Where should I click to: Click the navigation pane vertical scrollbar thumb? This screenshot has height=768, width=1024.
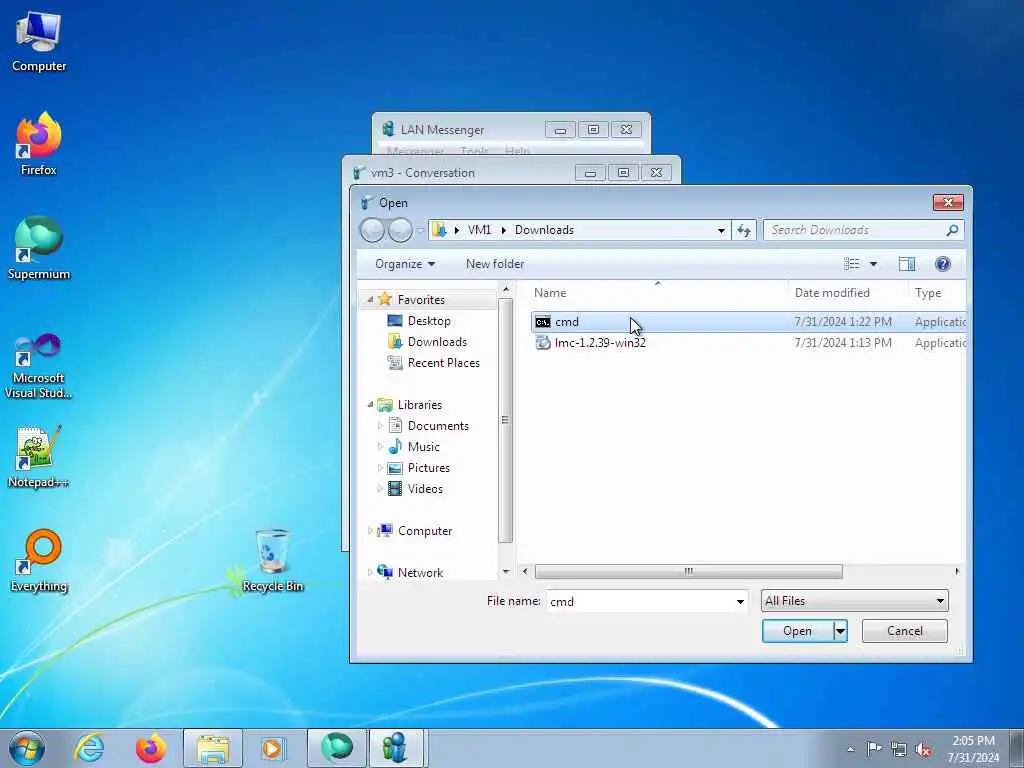(x=505, y=421)
